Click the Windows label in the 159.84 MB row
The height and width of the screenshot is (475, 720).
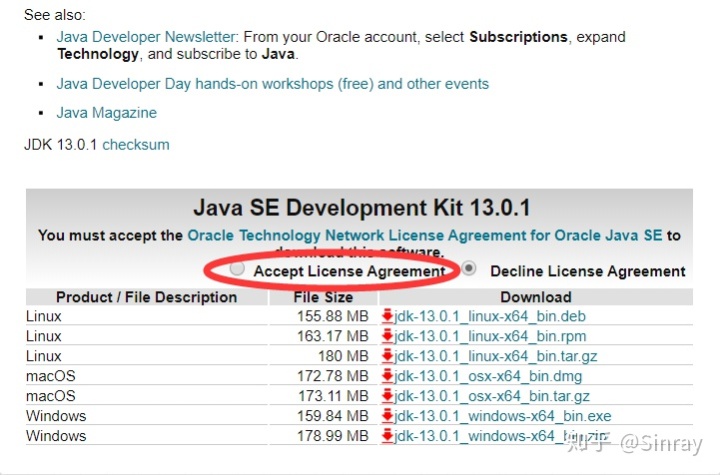tap(56, 416)
